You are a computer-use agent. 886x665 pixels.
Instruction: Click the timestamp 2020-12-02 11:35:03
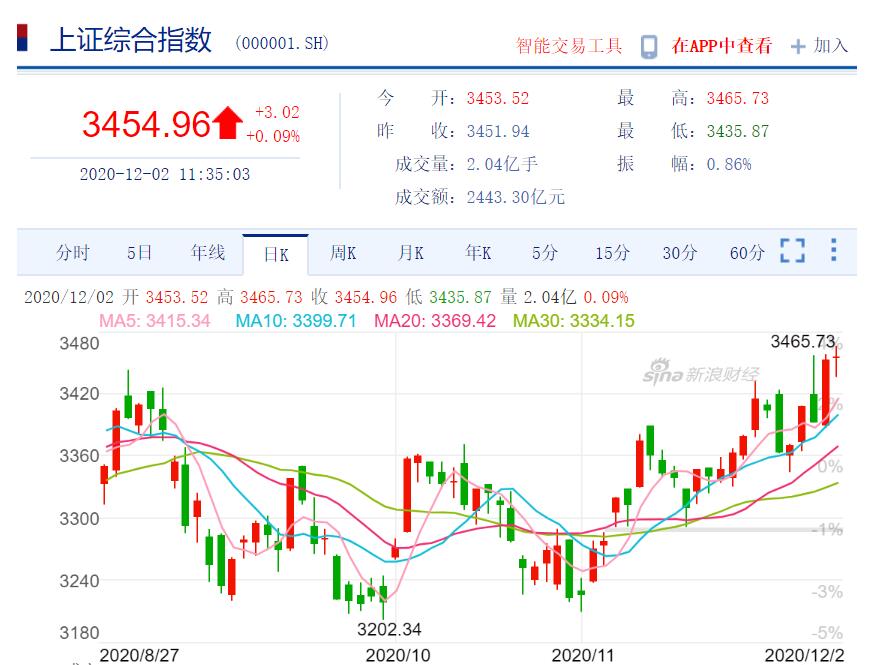point(165,174)
